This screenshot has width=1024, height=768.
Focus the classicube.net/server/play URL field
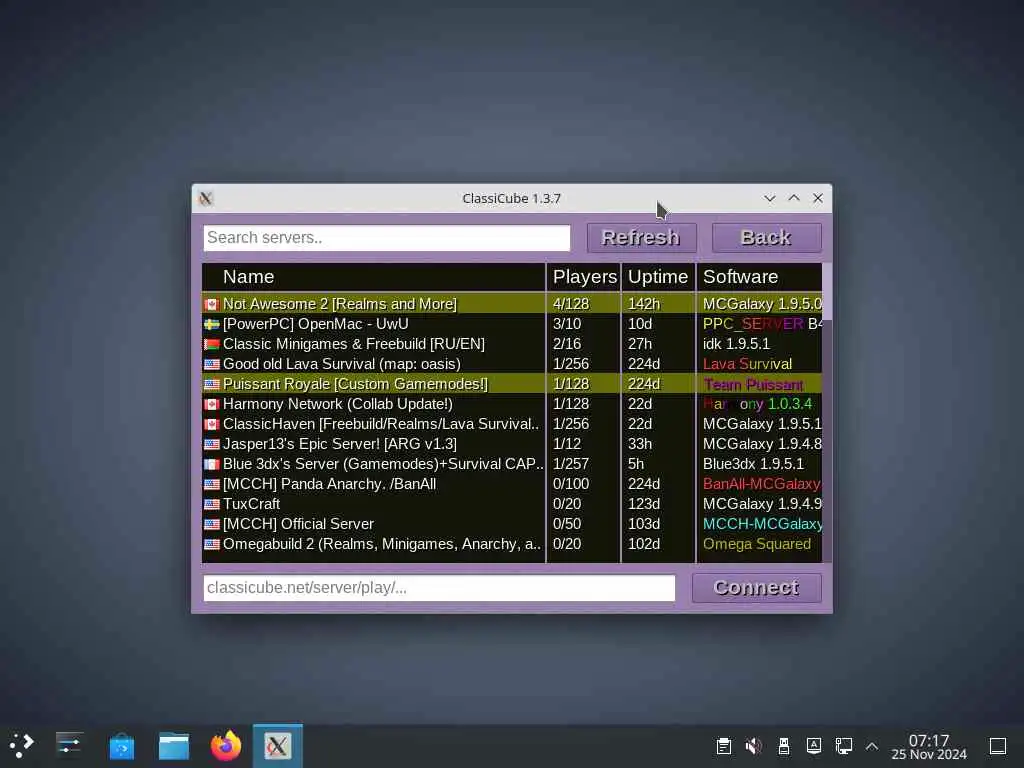point(439,588)
